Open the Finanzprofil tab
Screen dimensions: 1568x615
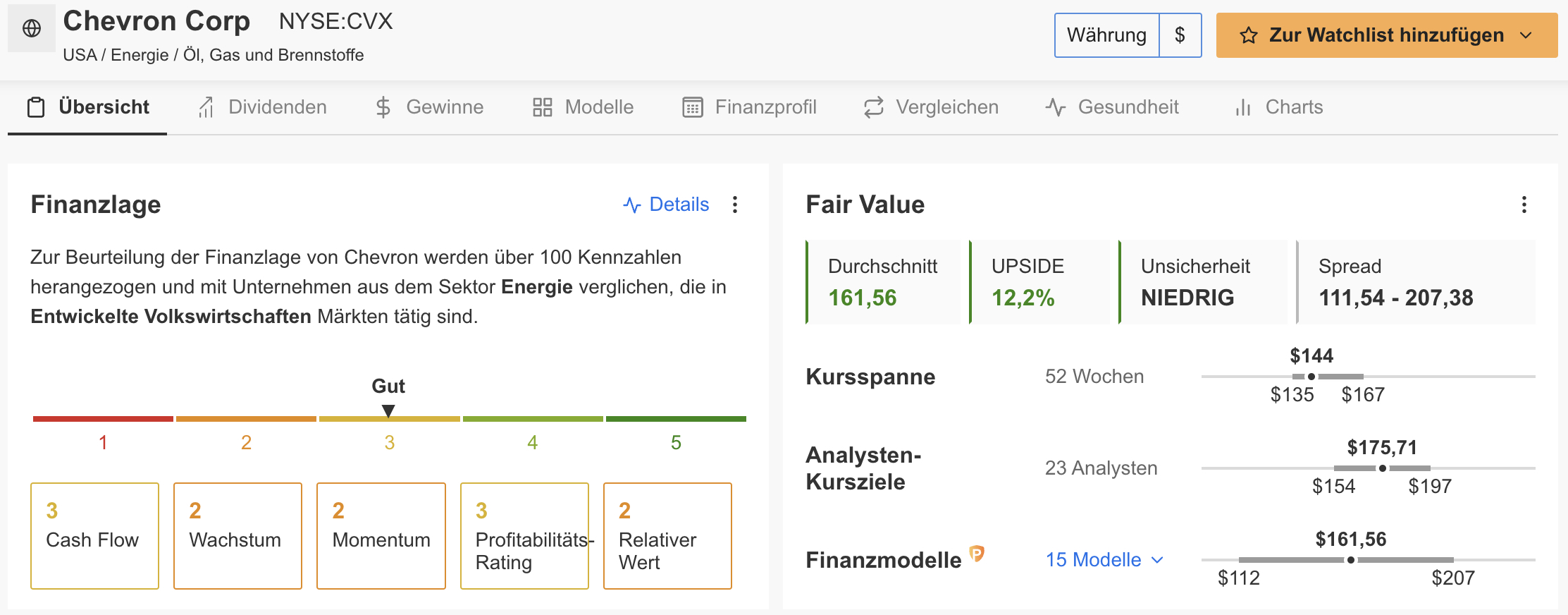[750, 107]
